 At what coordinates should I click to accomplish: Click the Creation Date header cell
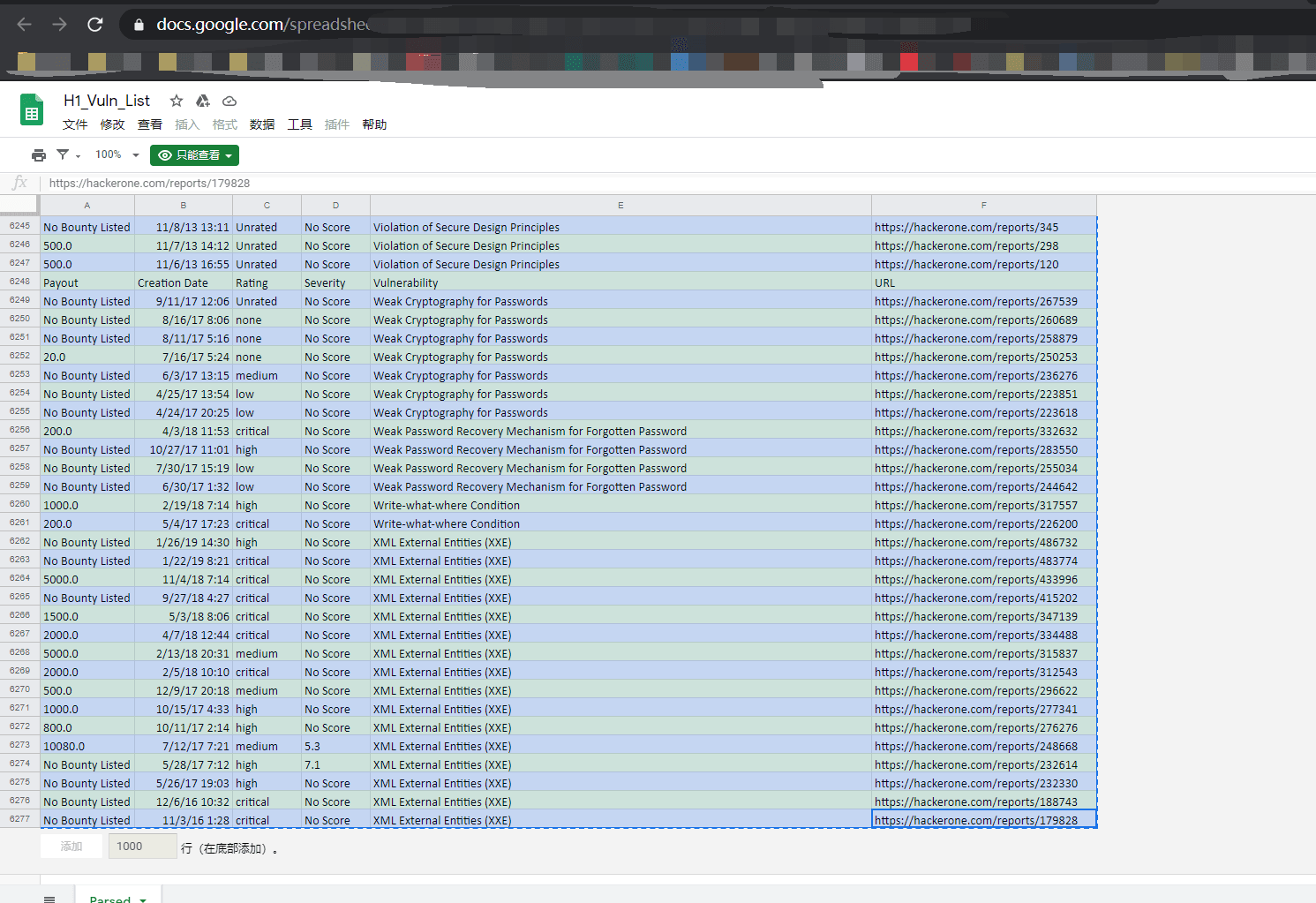(184, 283)
